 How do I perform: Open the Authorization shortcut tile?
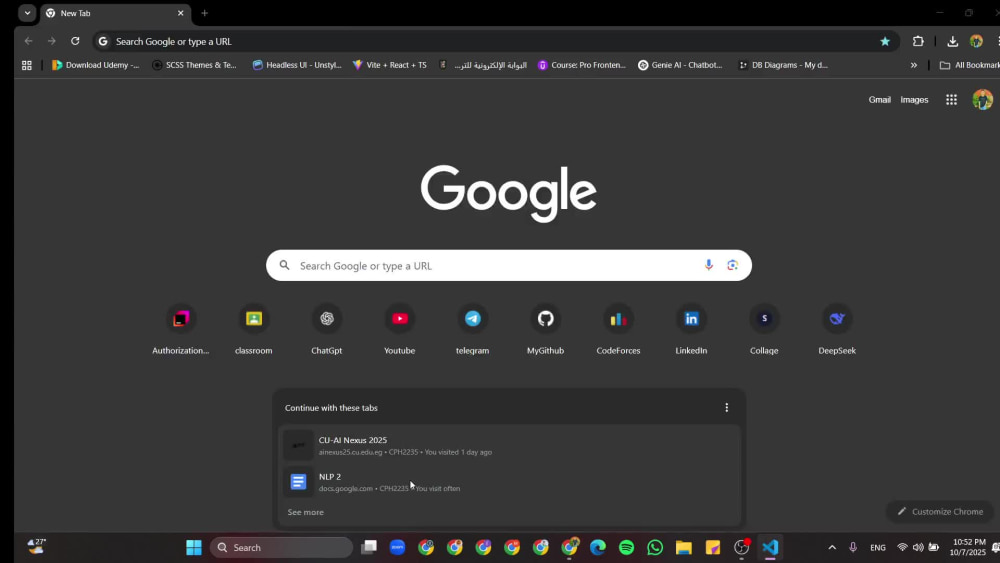click(180, 330)
